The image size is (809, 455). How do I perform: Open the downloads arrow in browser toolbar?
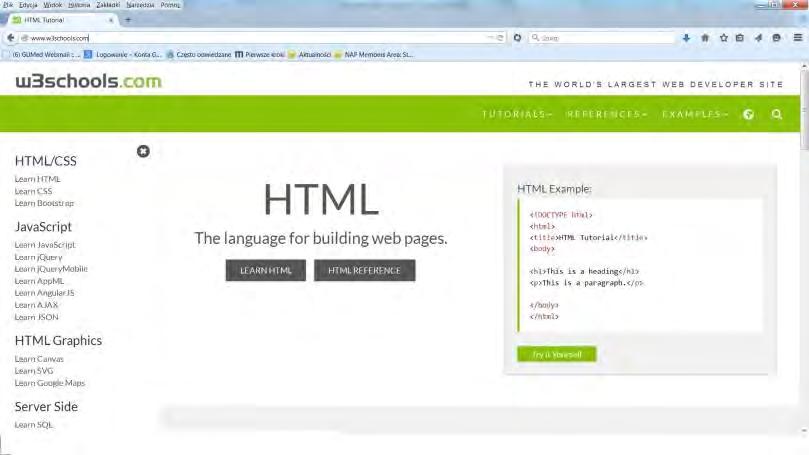pyautogui.click(x=686, y=38)
